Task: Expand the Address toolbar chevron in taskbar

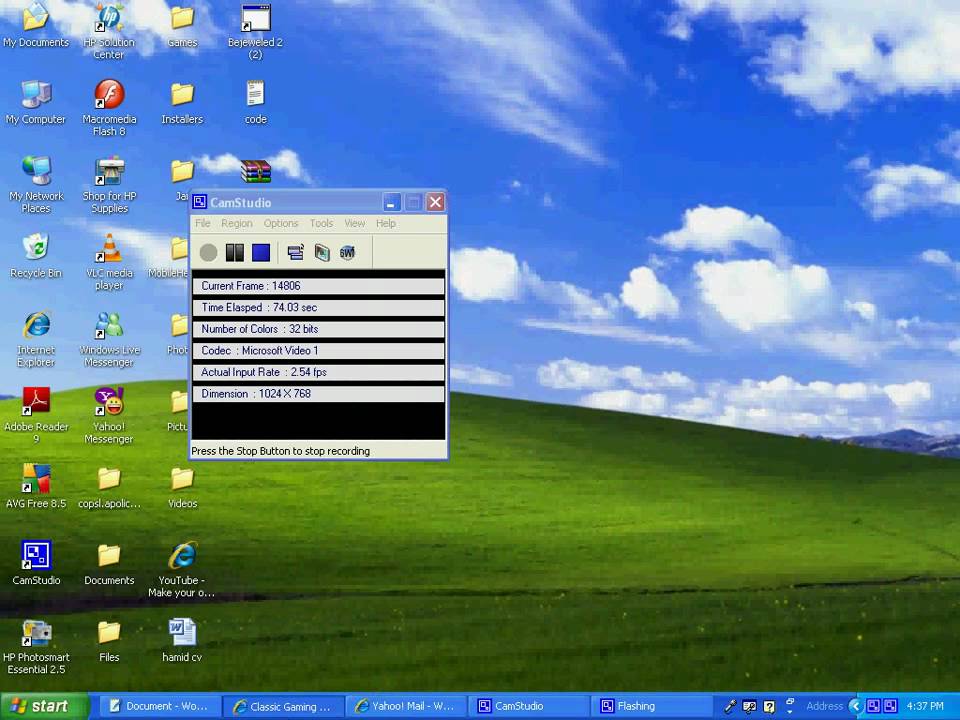Action: [x=855, y=706]
